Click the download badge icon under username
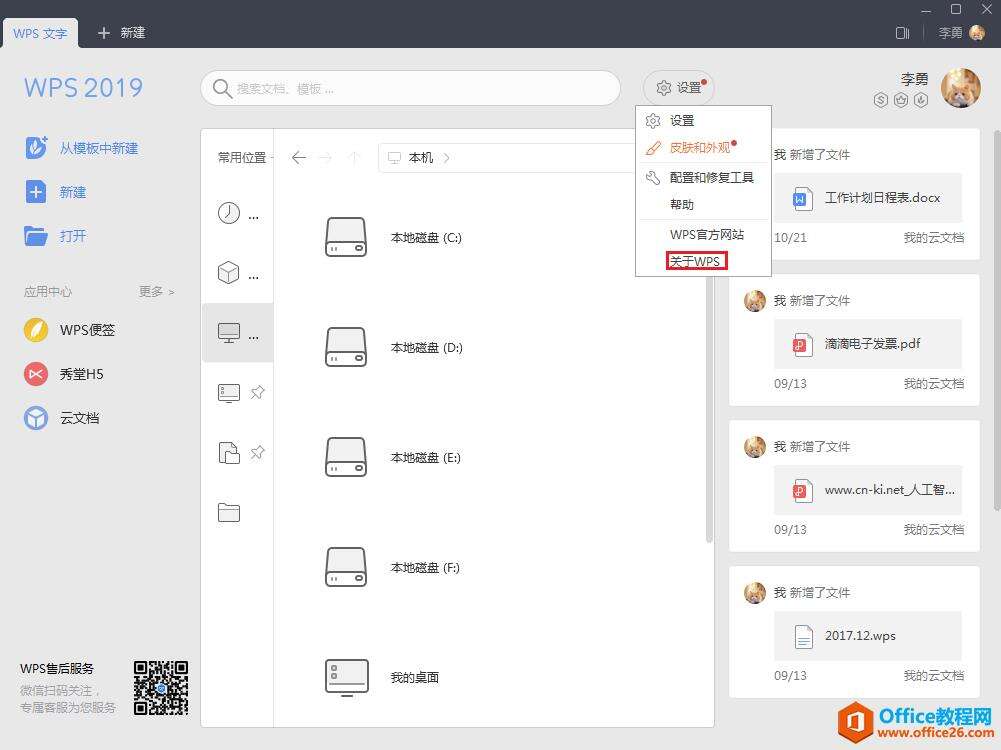Viewport: 1001px width, 750px height. pyautogui.click(x=921, y=100)
